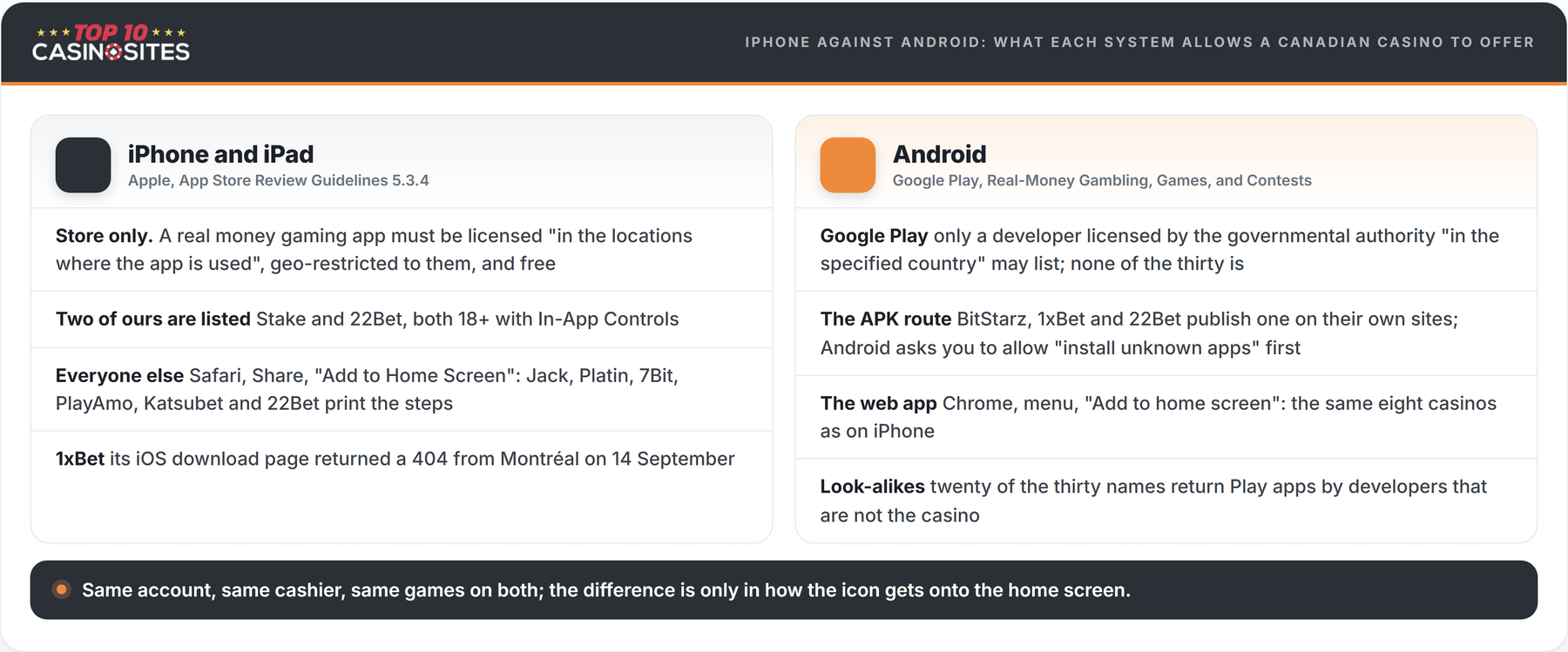Viewport: 1568px width, 652px height.
Task: Click the orange dot in the footer bar
Action: [x=61, y=589]
